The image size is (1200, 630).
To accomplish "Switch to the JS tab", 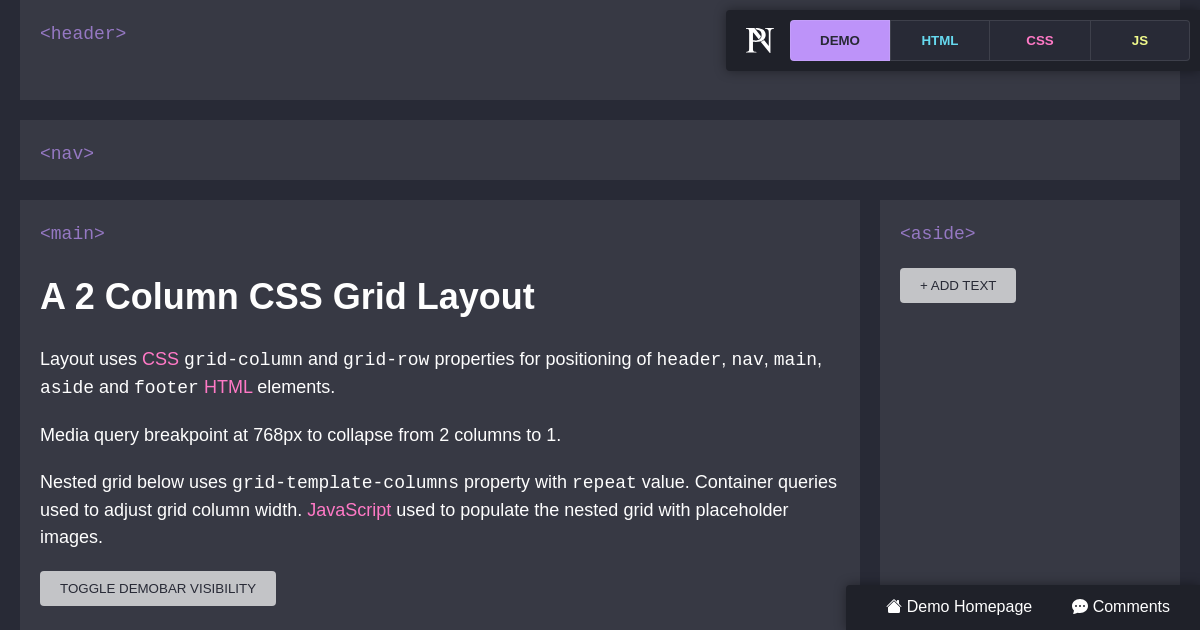I will [x=1139, y=40].
